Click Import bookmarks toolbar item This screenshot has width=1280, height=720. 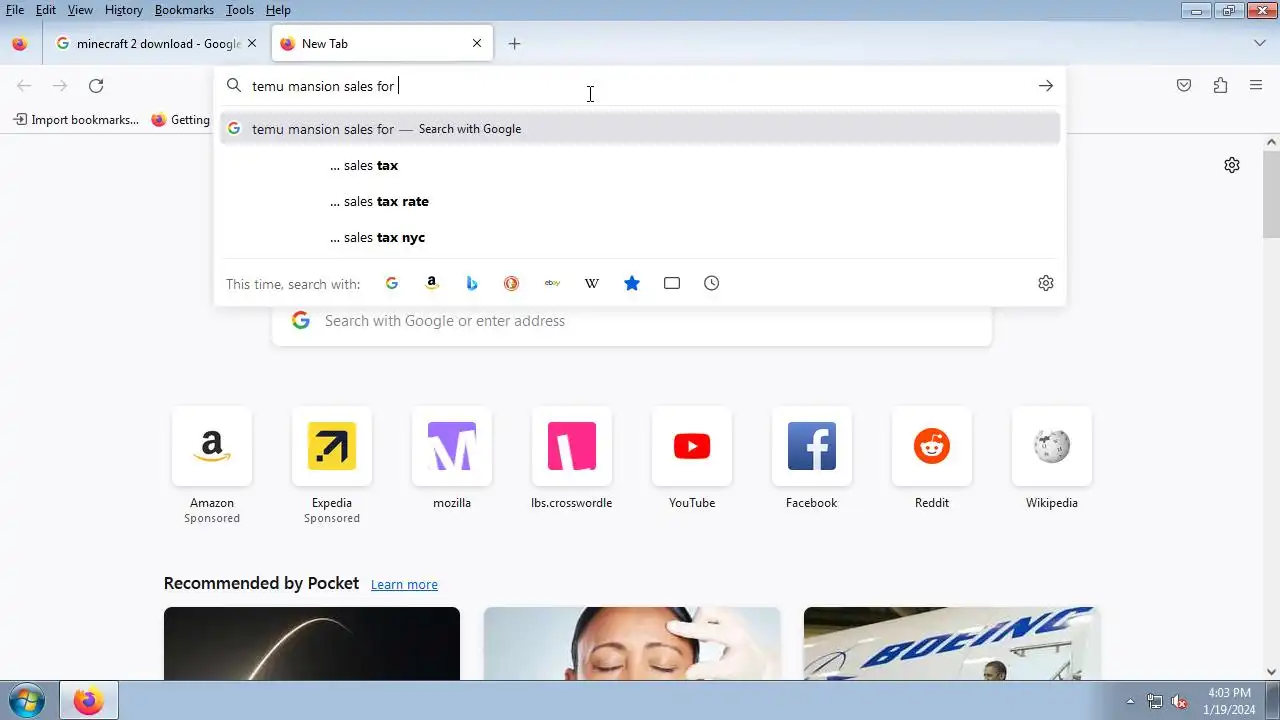coord(76,120)
